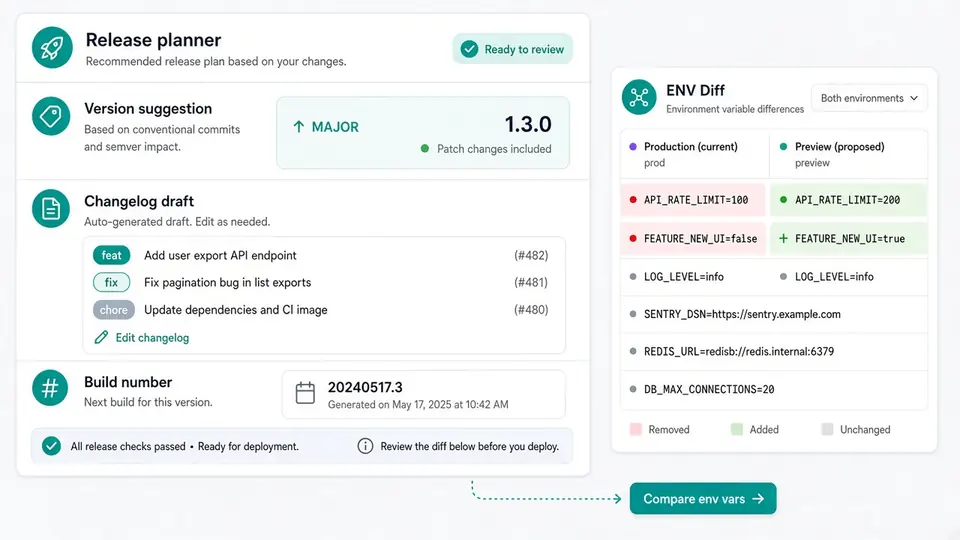960x540 pixels.
Task: Select the chore tag badge
Action: pos(114,310)
